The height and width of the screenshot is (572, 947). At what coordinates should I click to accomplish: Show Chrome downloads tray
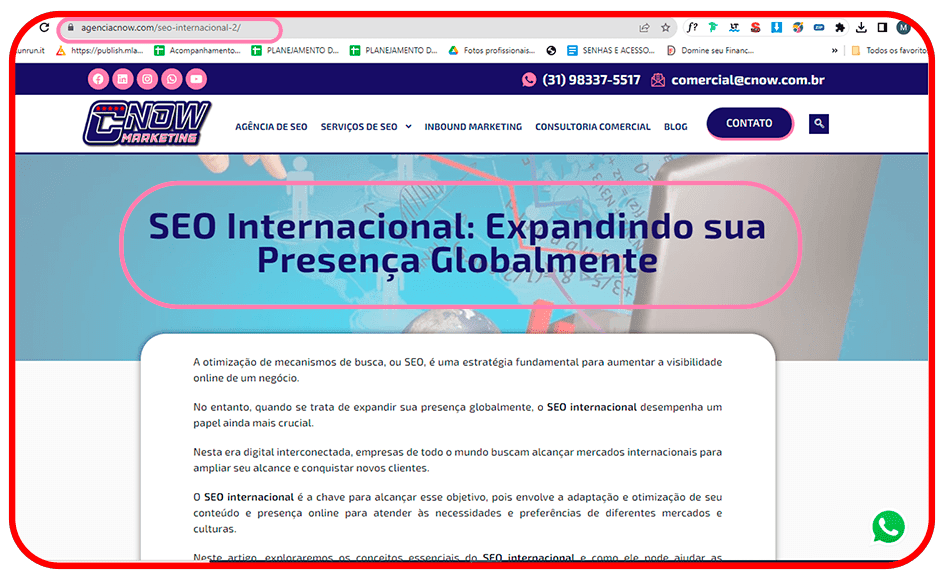pyautogui.click(x=861, y=27)
